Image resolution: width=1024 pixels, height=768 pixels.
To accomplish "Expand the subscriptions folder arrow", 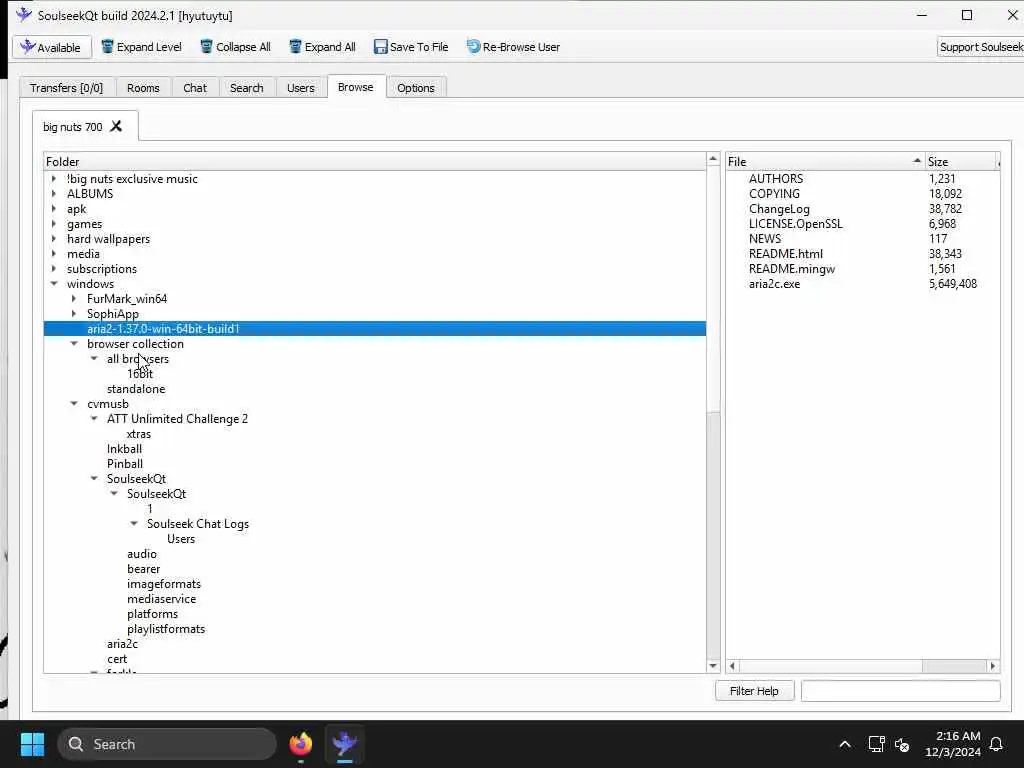I will [54, 268].
